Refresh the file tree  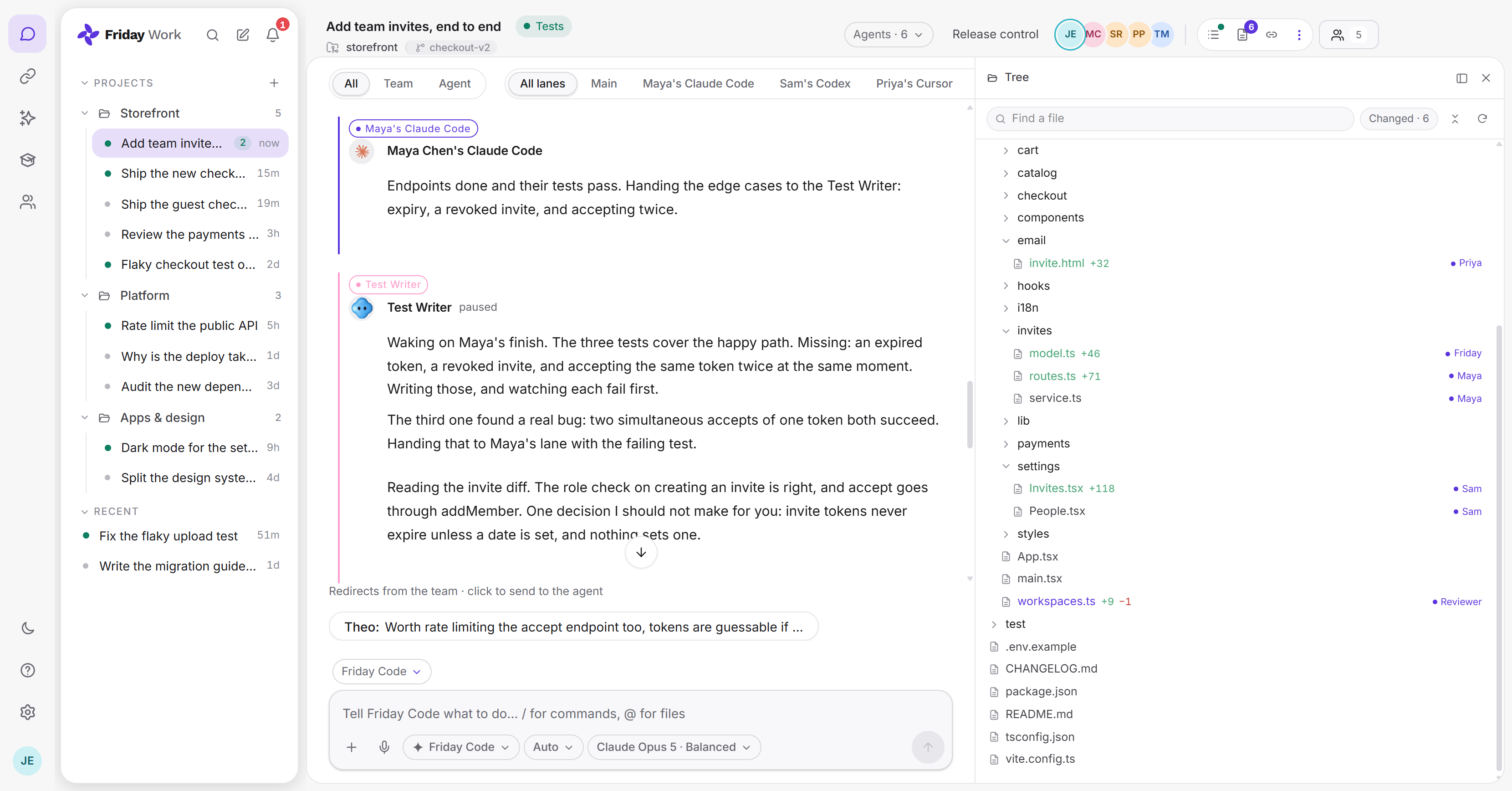point(1482,118)
